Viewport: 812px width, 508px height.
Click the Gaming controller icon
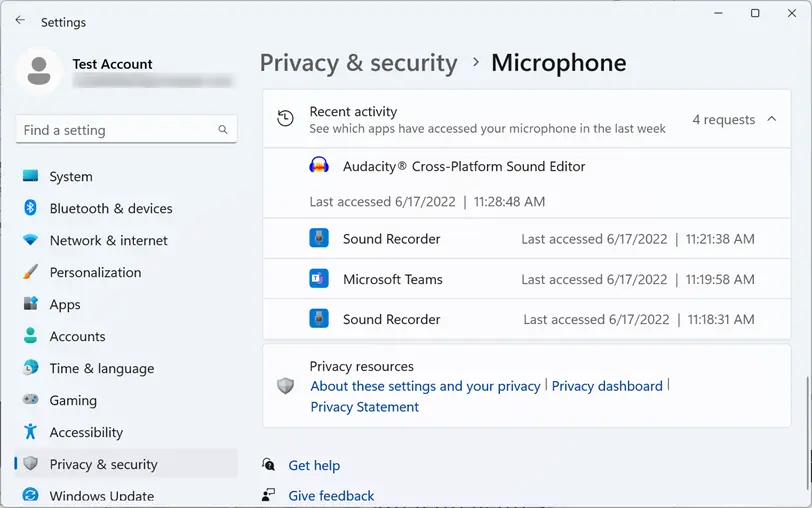30,400
